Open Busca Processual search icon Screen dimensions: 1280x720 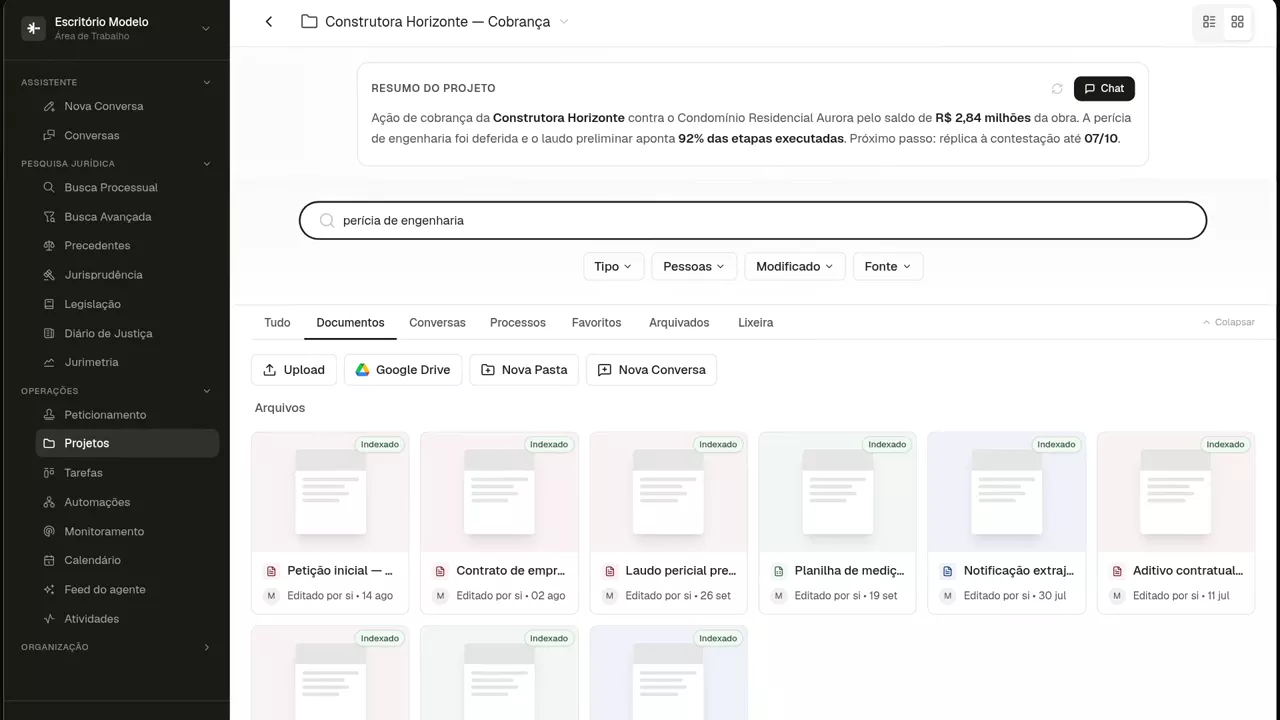pos(49,187)
